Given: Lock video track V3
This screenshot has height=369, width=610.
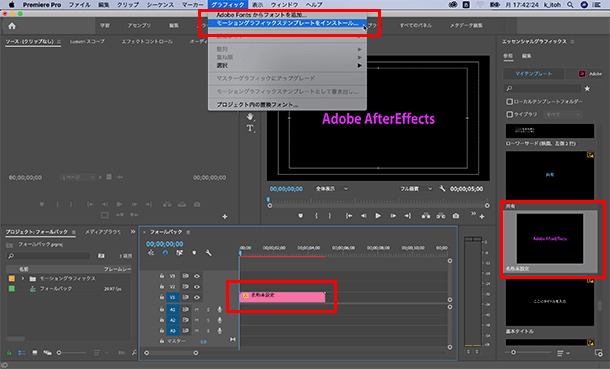Looking at the screenshot, I should click(161, 276).
